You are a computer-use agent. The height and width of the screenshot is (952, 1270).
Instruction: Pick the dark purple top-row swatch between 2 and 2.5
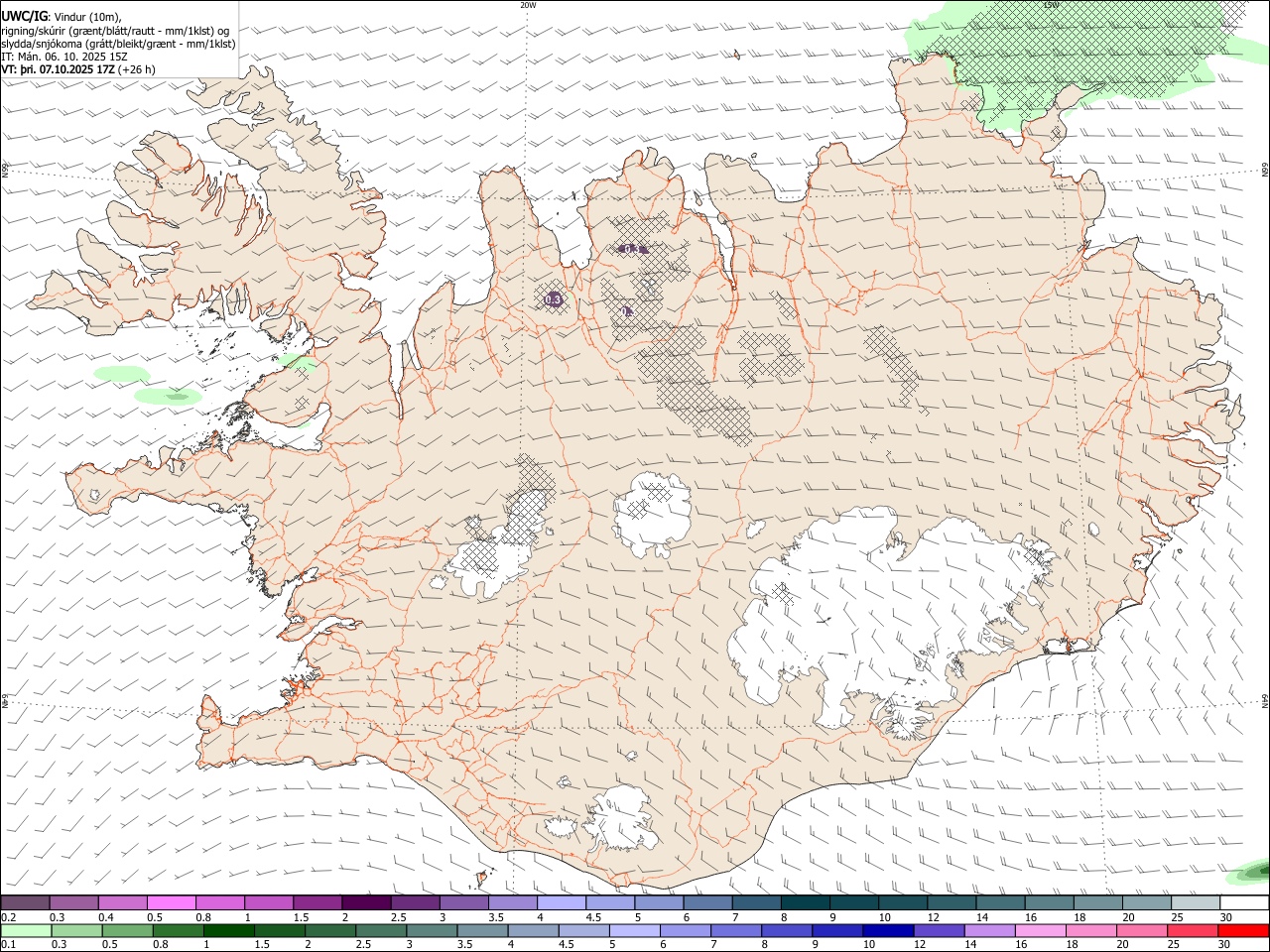366,902
